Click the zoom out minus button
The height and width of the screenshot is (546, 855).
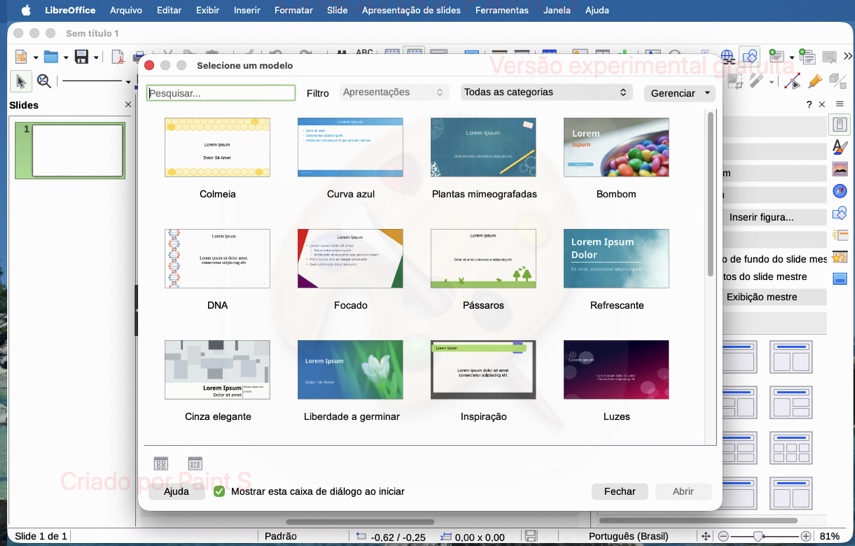(723, 536)
